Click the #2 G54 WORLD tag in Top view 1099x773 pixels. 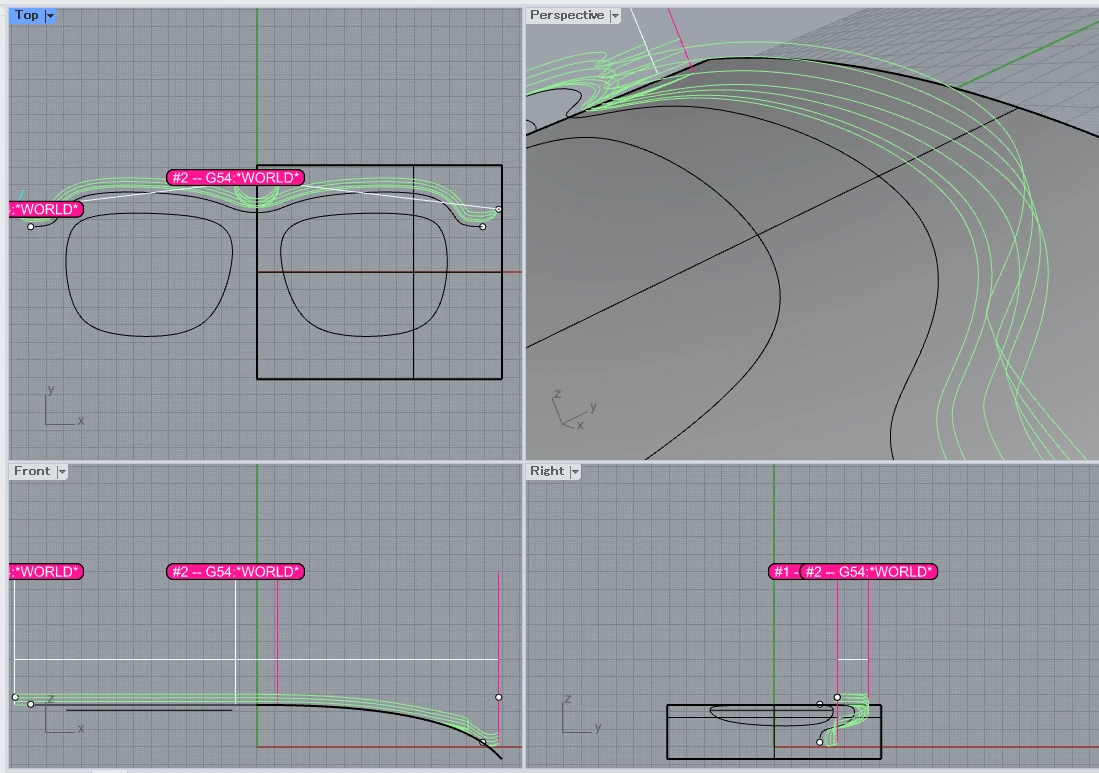click(236, 177)
